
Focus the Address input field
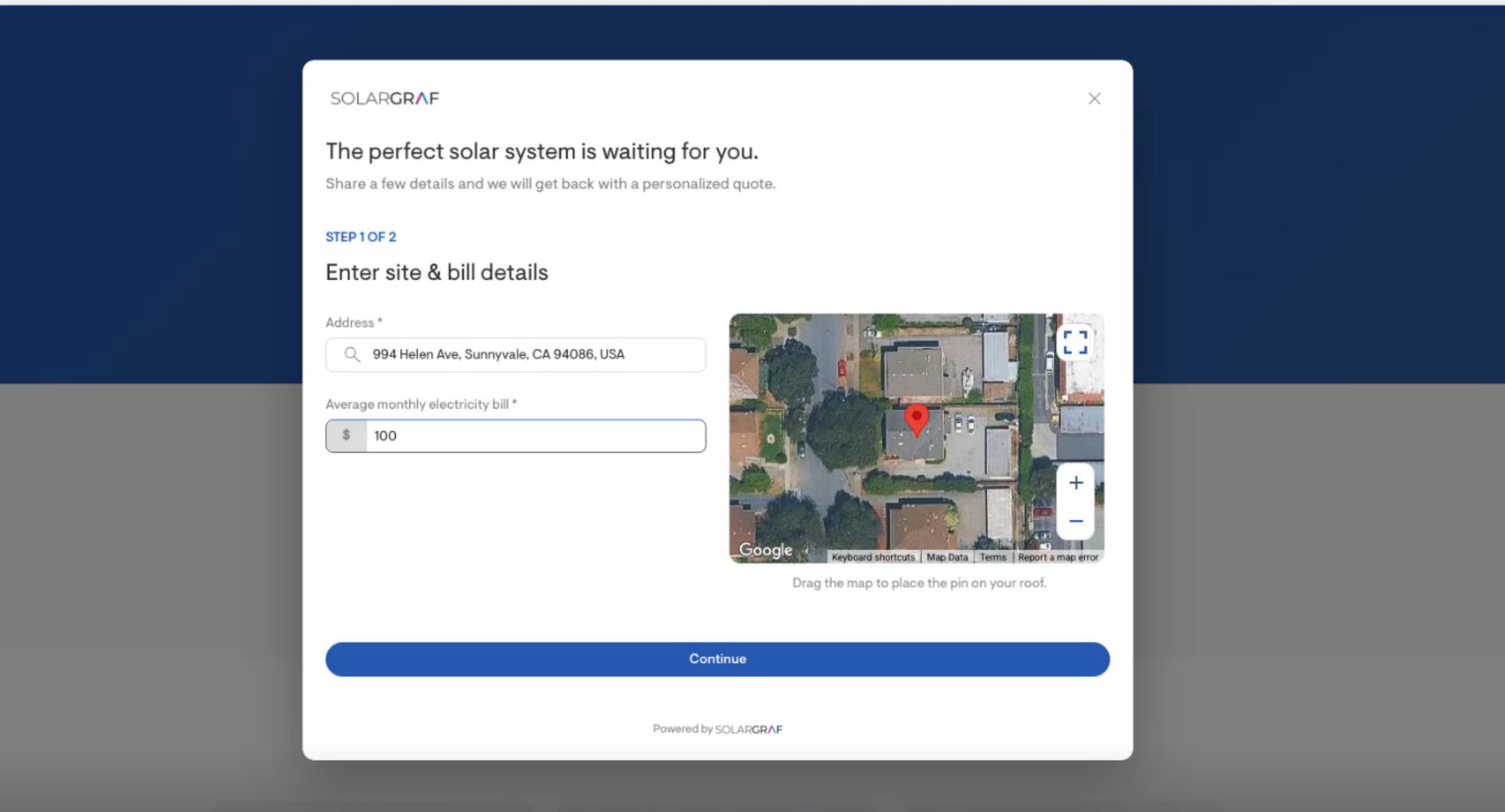[x=516, y=354]
